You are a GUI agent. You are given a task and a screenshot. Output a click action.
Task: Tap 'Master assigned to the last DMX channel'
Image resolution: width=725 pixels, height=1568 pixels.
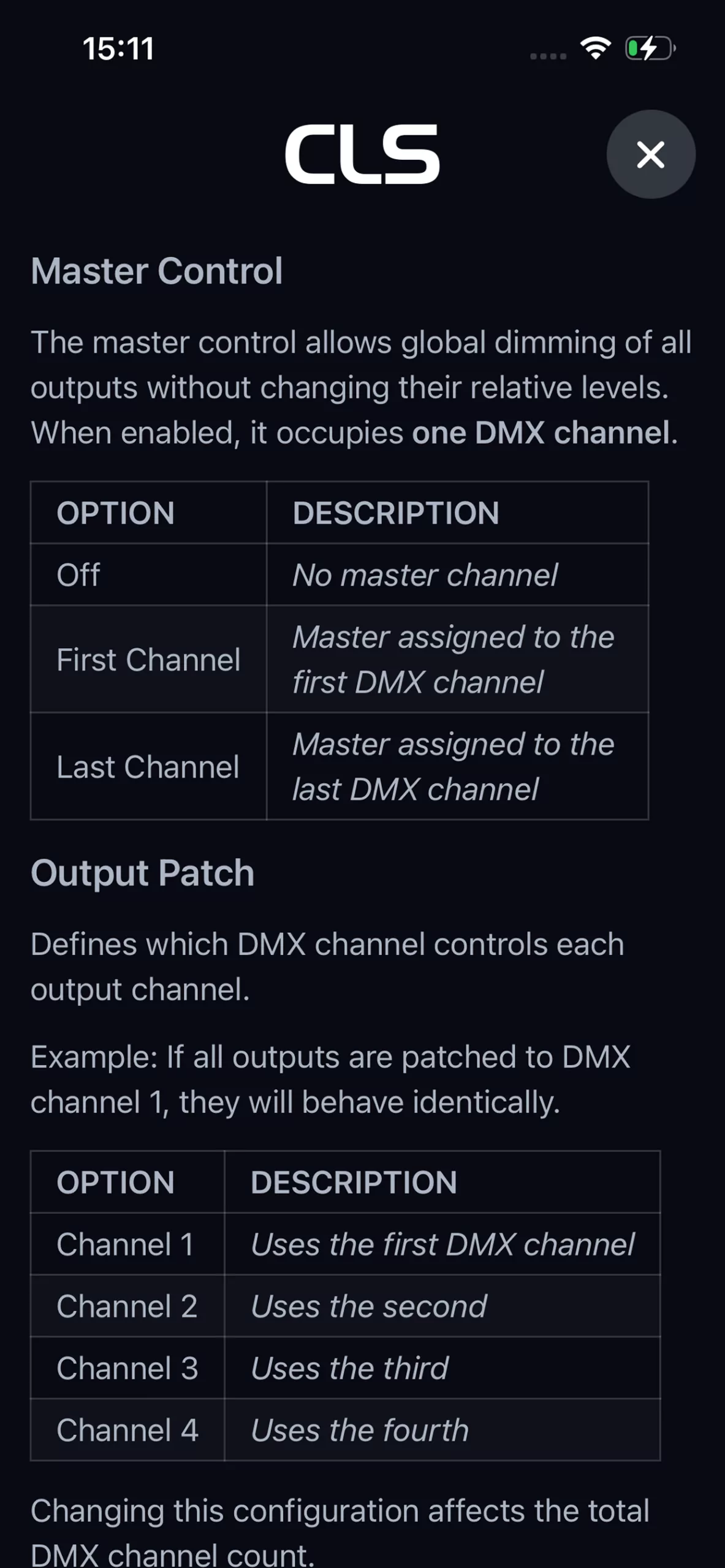pyautogui.click(x=454, y=766)
